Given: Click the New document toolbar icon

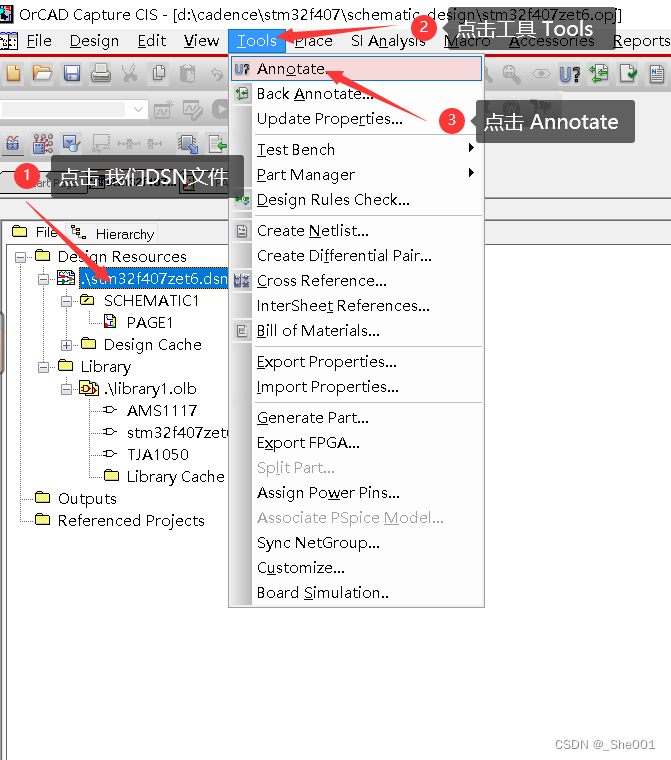Looking at the screenshot, I should coord(14,74).
